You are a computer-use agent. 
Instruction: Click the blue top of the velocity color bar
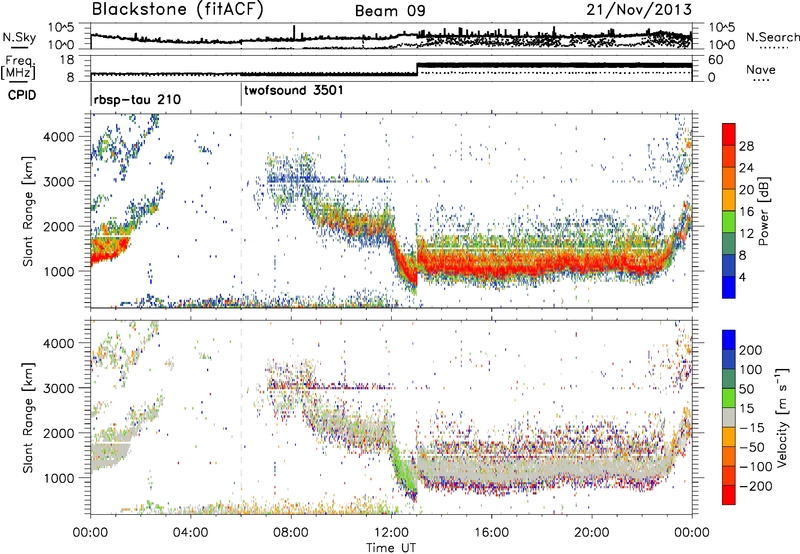pyautogui.click(x=729, y=339)
